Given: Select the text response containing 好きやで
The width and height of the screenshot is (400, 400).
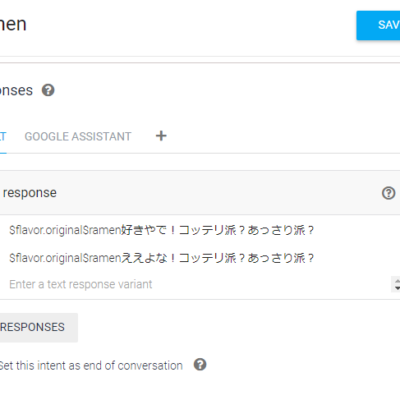Looking at the screenshot, I should (x=162, y=230).
